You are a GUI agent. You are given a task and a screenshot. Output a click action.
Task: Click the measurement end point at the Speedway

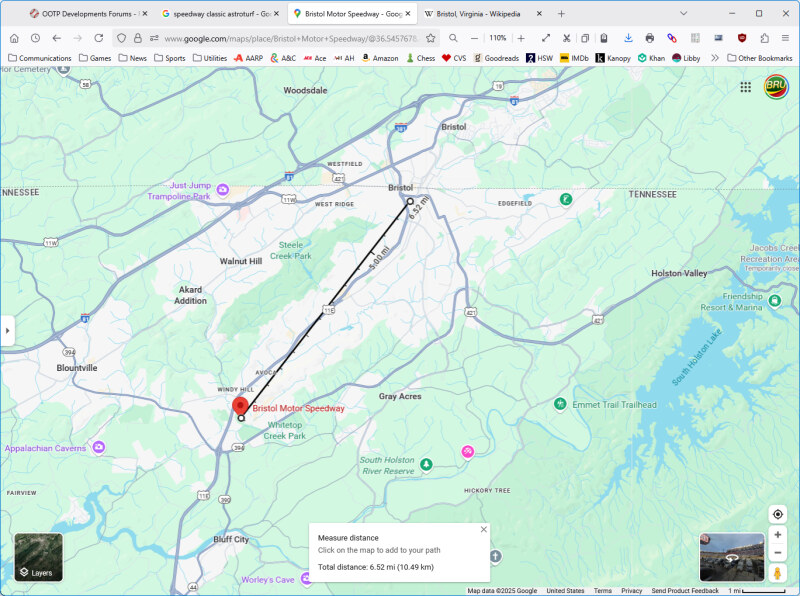coord(241,418)
